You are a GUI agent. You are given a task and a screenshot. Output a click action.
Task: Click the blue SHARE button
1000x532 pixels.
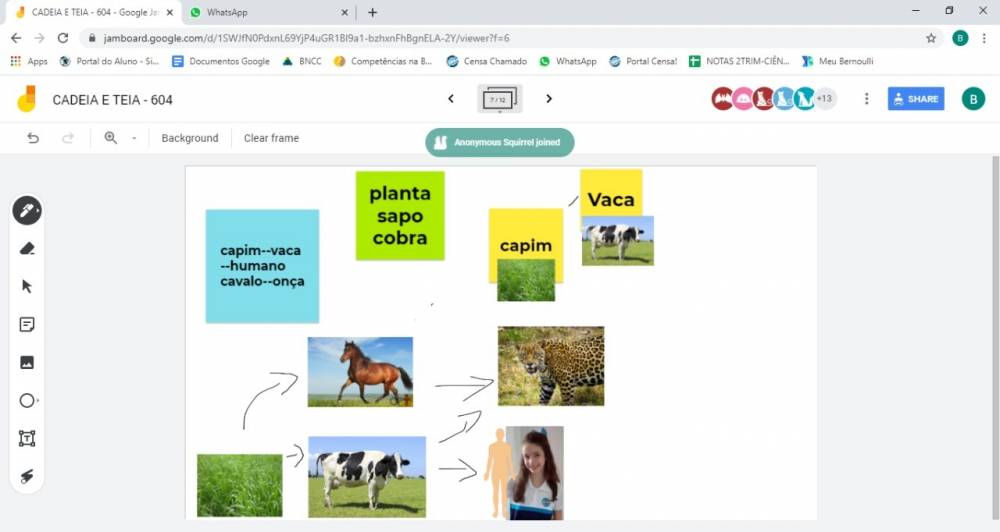[915, 99]
